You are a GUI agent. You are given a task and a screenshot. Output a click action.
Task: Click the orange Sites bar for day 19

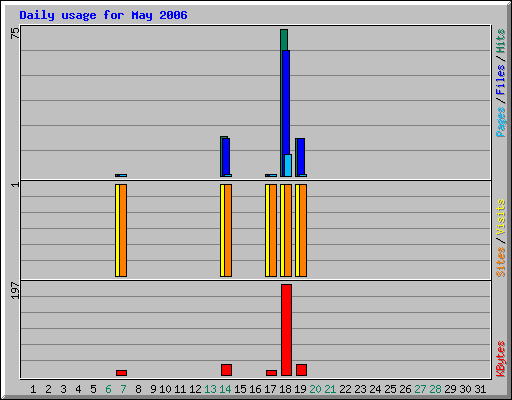point(303,230)
